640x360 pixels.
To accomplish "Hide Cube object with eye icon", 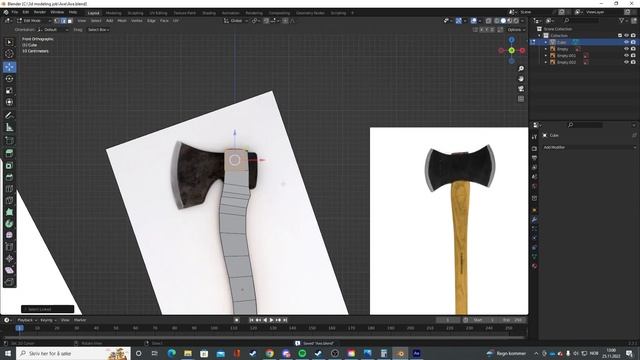I will [x=627, y=42].
